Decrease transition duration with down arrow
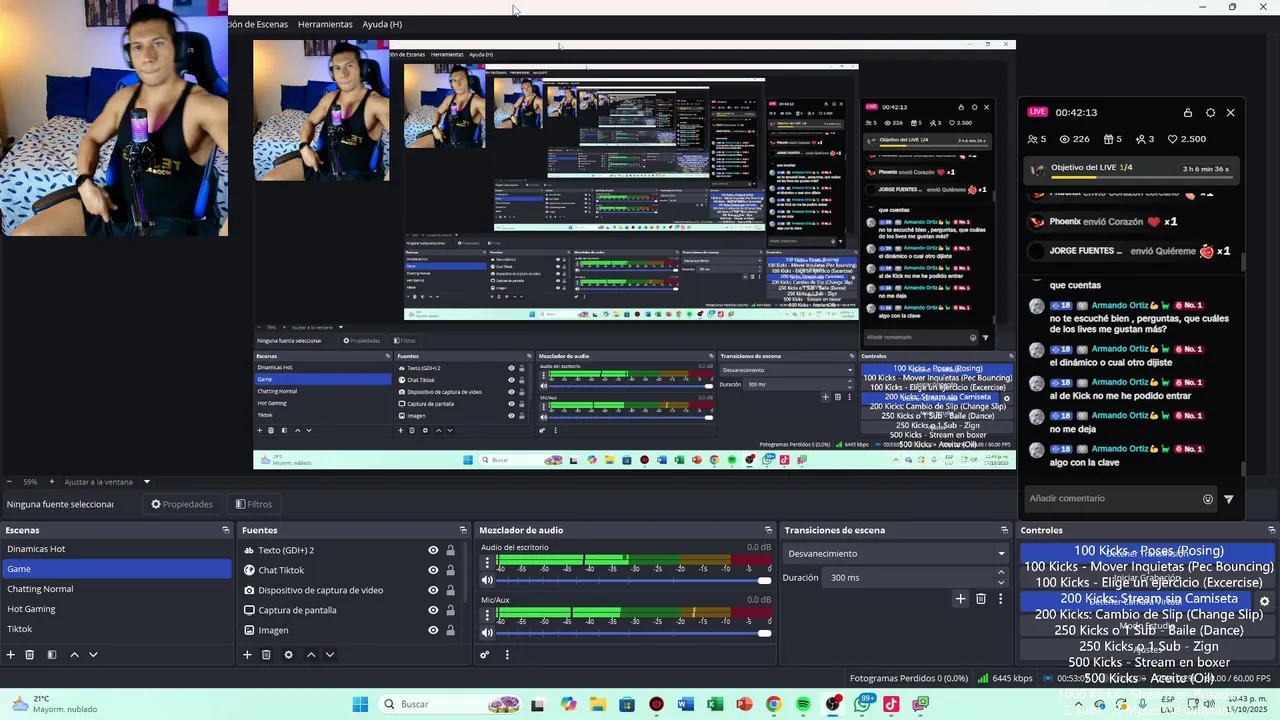This screenshot has width=1280, height=720. [x=1001, y=582]
